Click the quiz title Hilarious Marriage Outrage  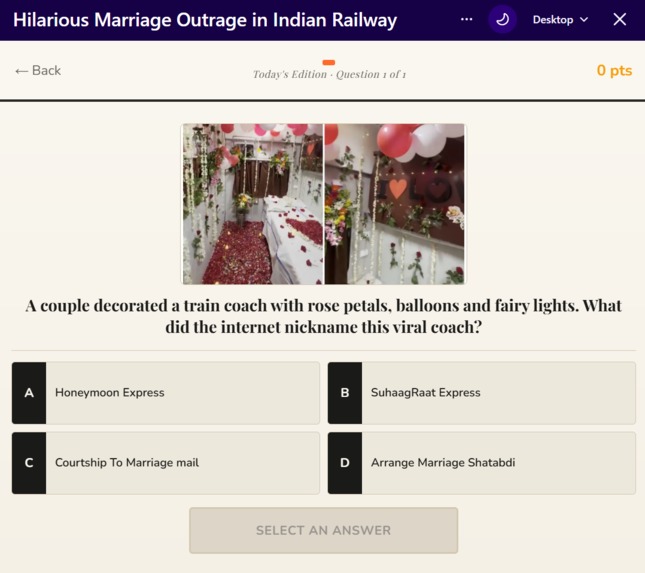tap(205, 20)
